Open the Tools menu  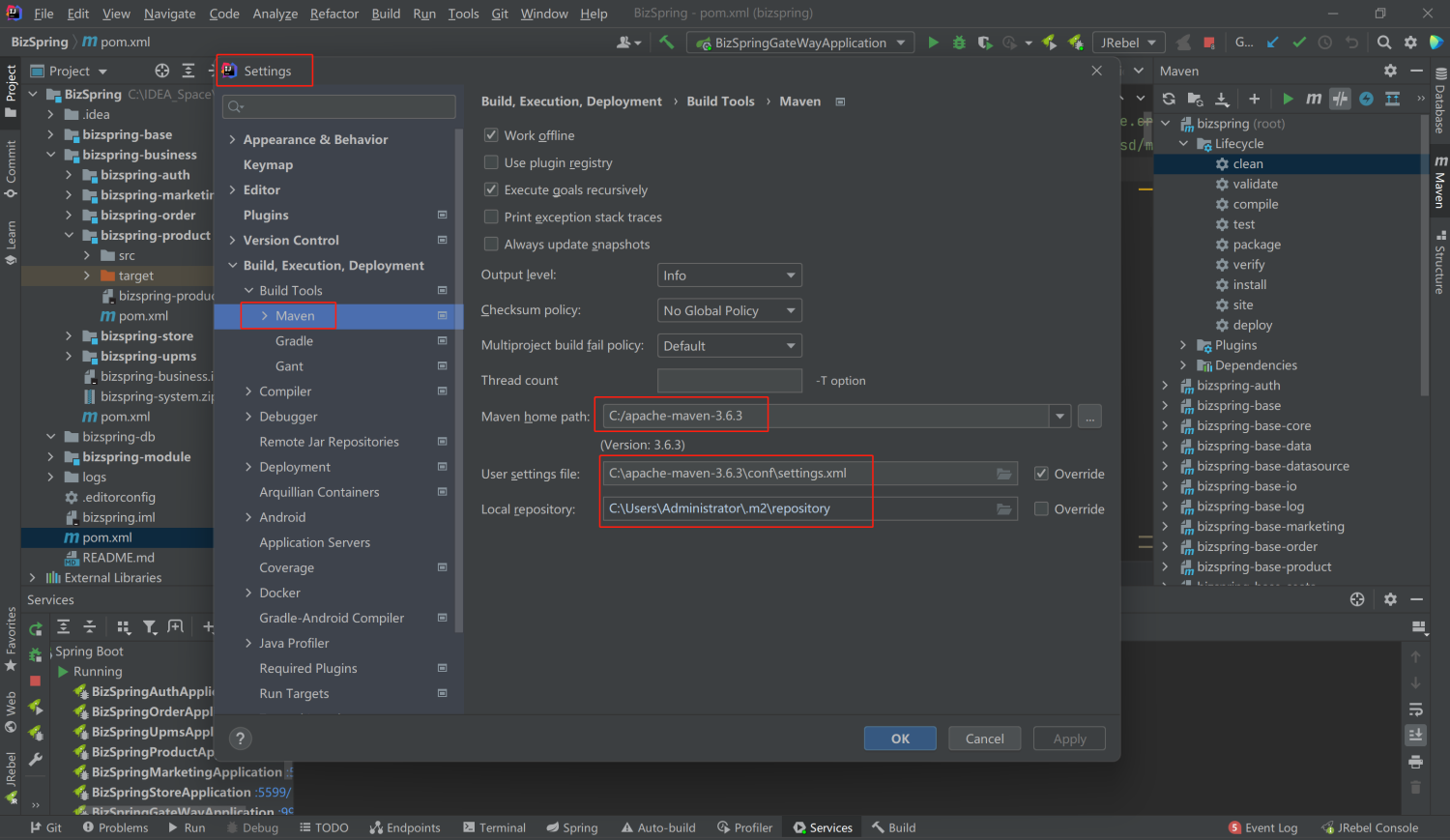pyautogui.click(x=463, y=14)
